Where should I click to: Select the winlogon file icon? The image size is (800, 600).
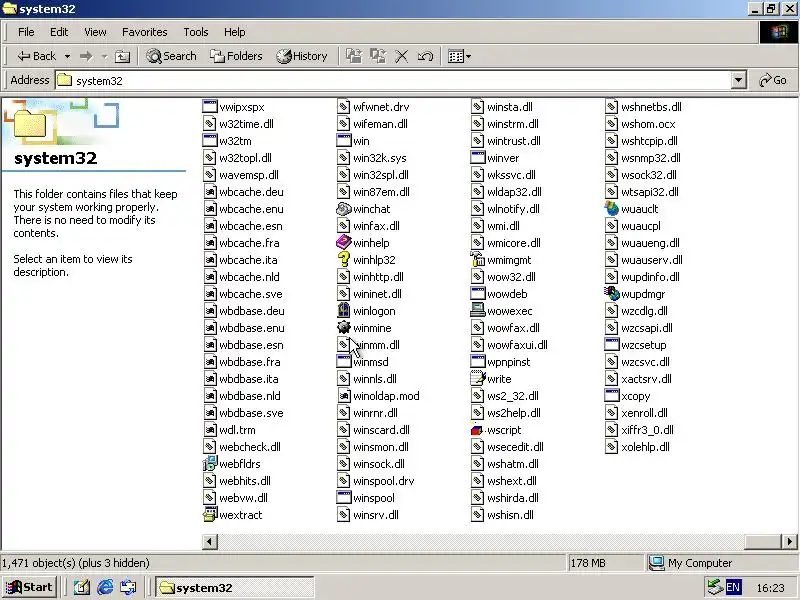point(344,311)
